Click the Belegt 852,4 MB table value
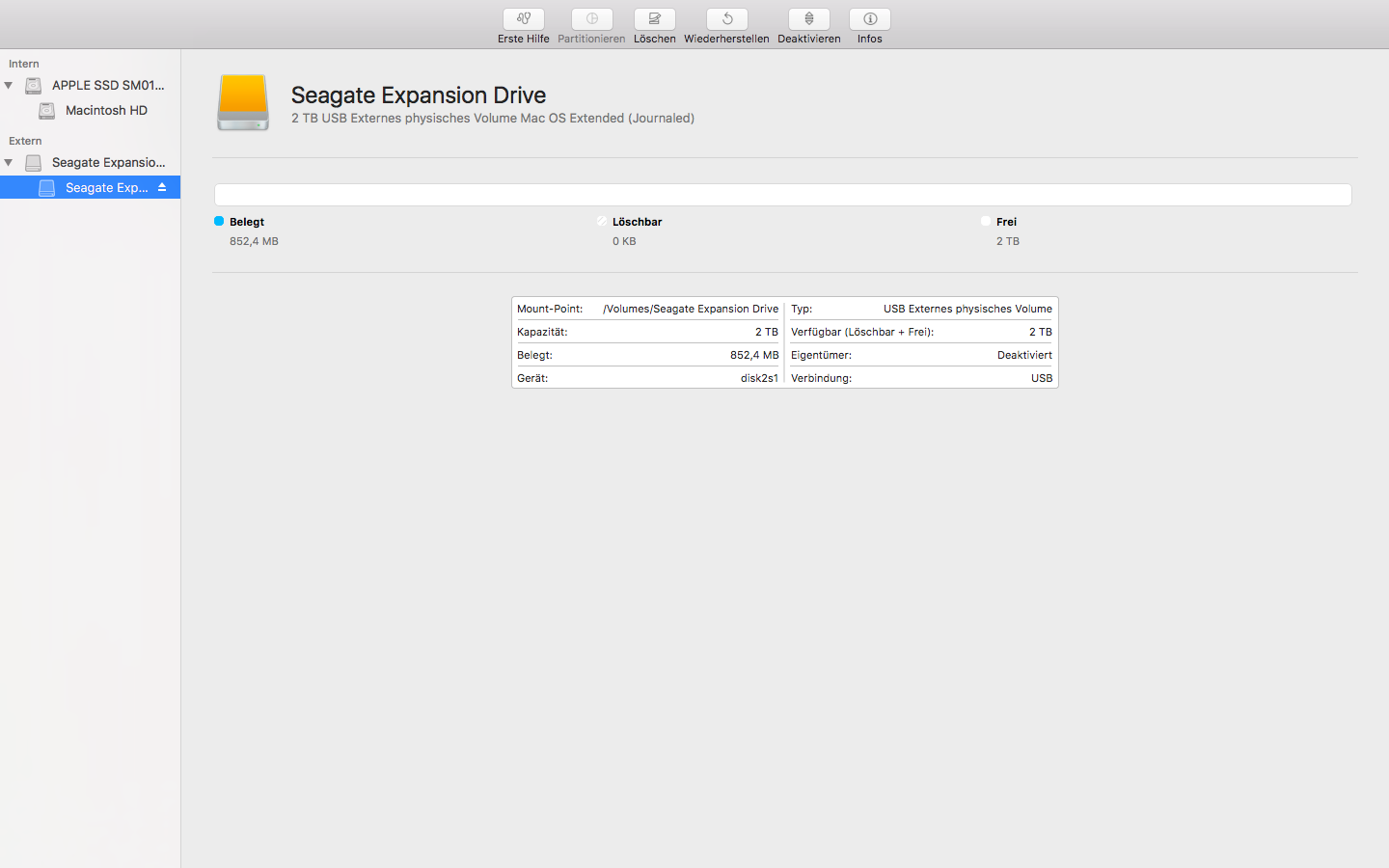Screen dimensions: 1389x868 click(754, 355)
